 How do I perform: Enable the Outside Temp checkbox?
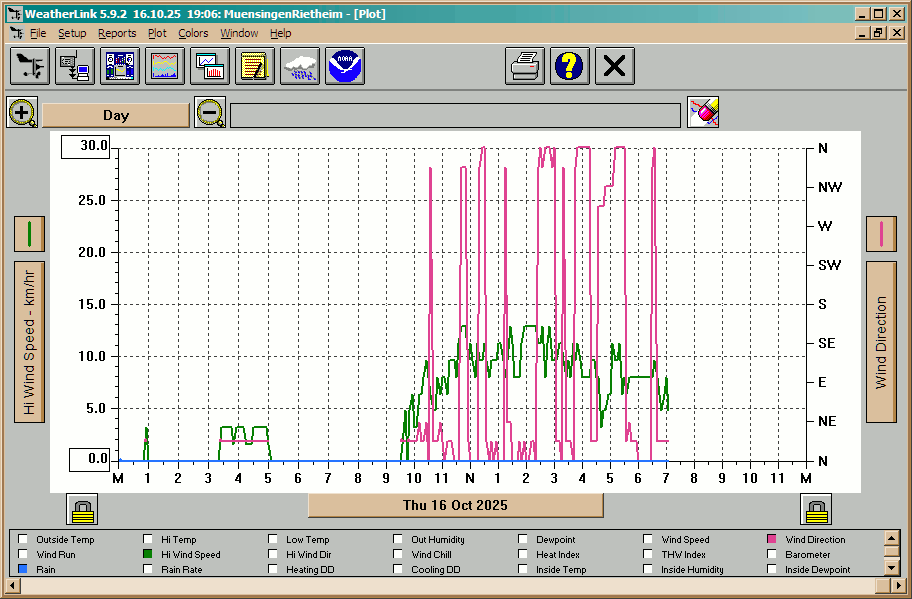pyautogui.click(x=23, y=540)
